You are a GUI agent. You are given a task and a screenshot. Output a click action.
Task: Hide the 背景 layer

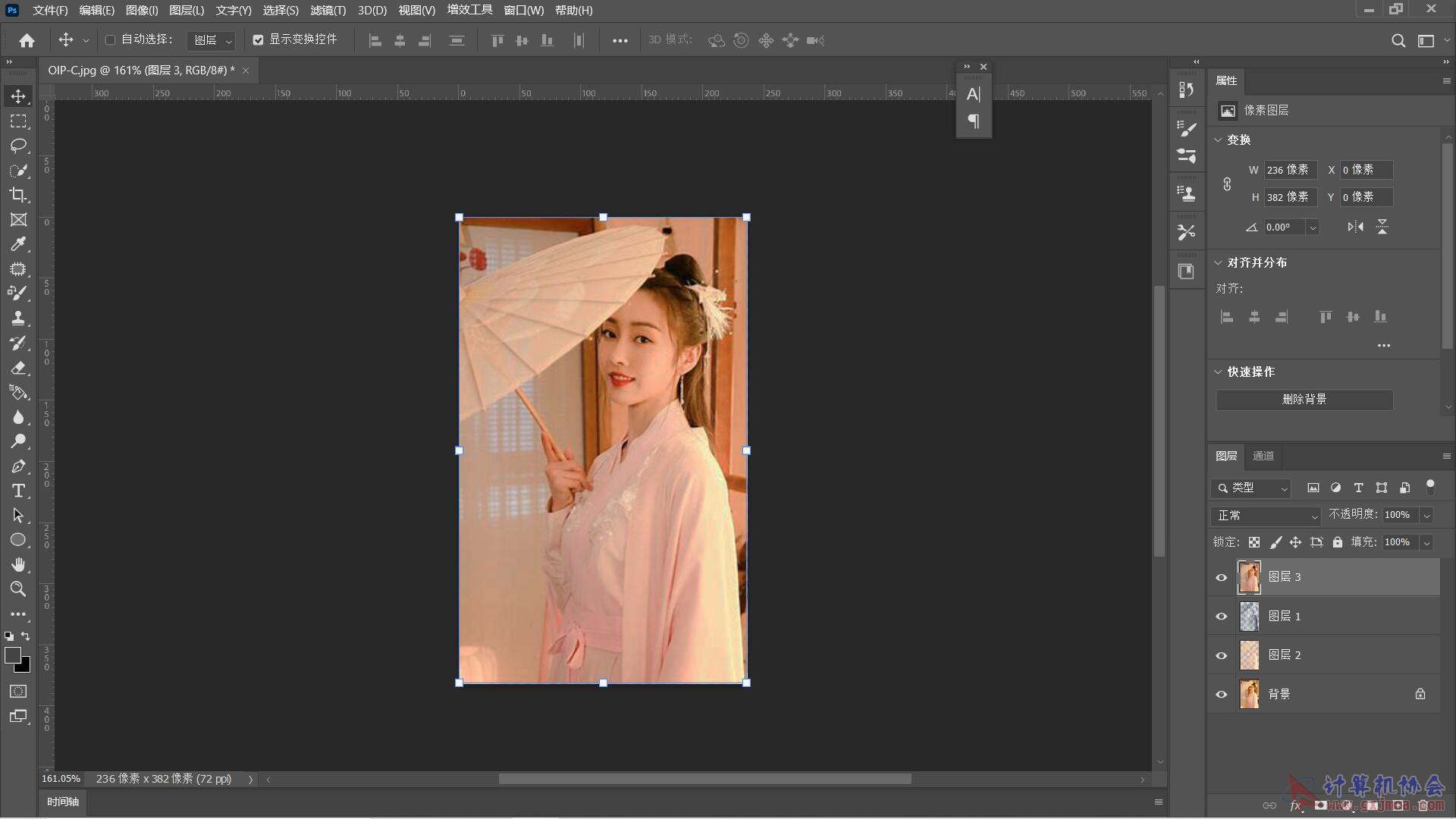tap(1221, 695)
